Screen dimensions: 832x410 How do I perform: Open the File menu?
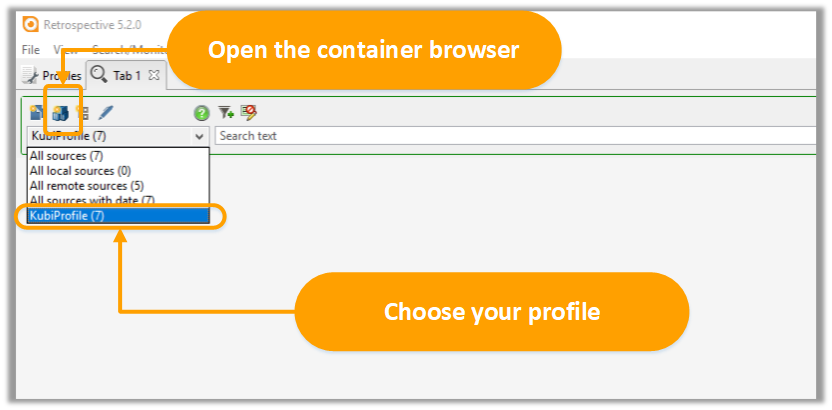(31, 50)
